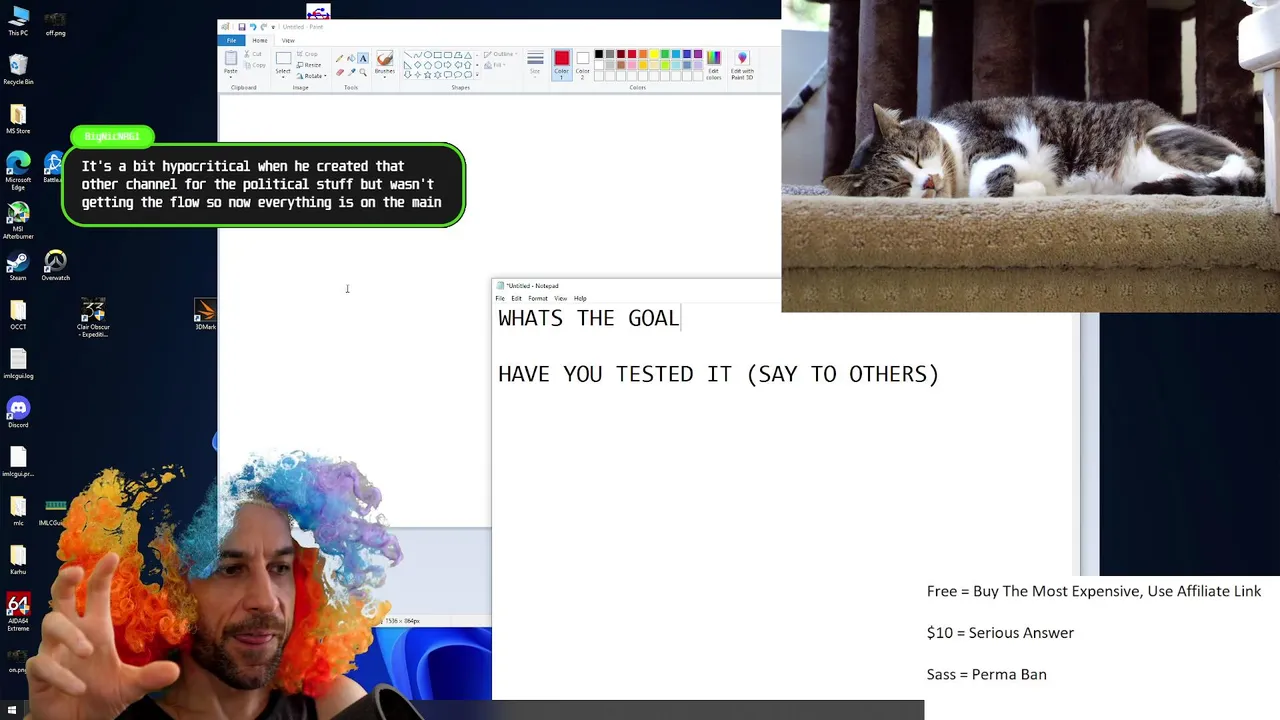Click Edit with Paint 3D
The height and width of the screenshot is (720, 1280).
pos(742,65)
